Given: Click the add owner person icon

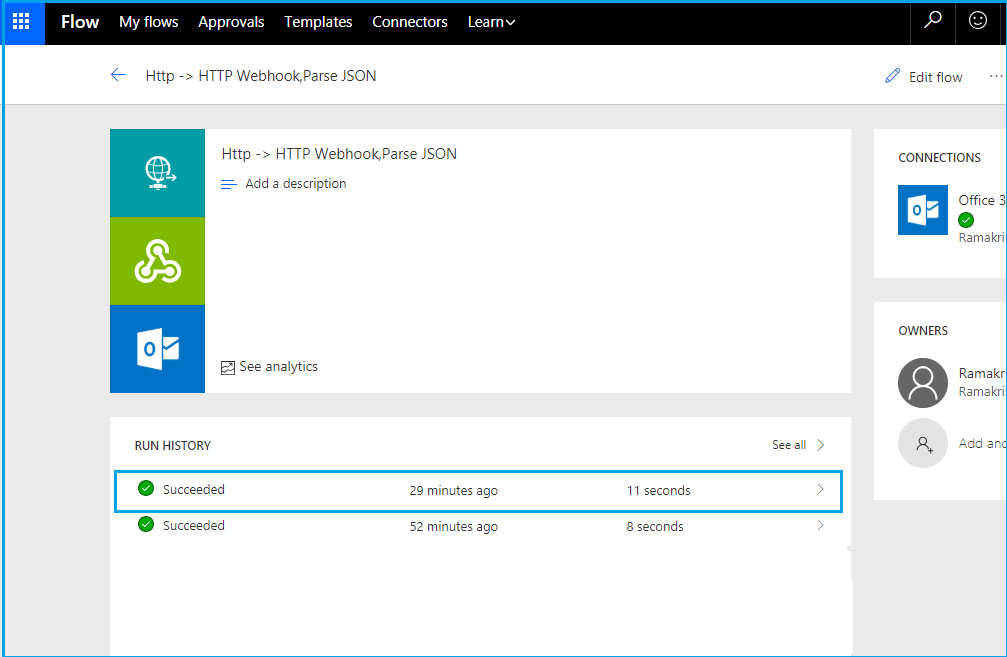Looking at the screenshot, I should pyautogui.click(x=923, y=443).
